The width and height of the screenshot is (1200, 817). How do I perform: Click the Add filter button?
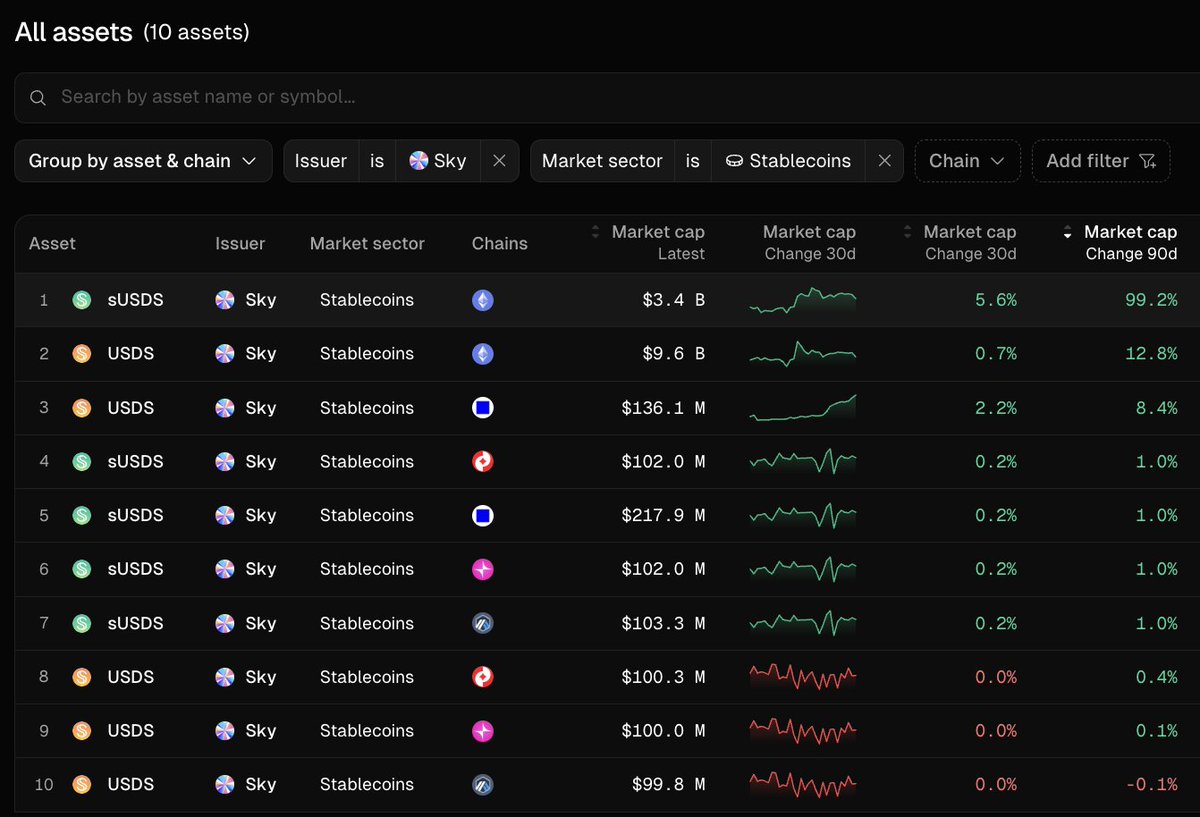1101,161
